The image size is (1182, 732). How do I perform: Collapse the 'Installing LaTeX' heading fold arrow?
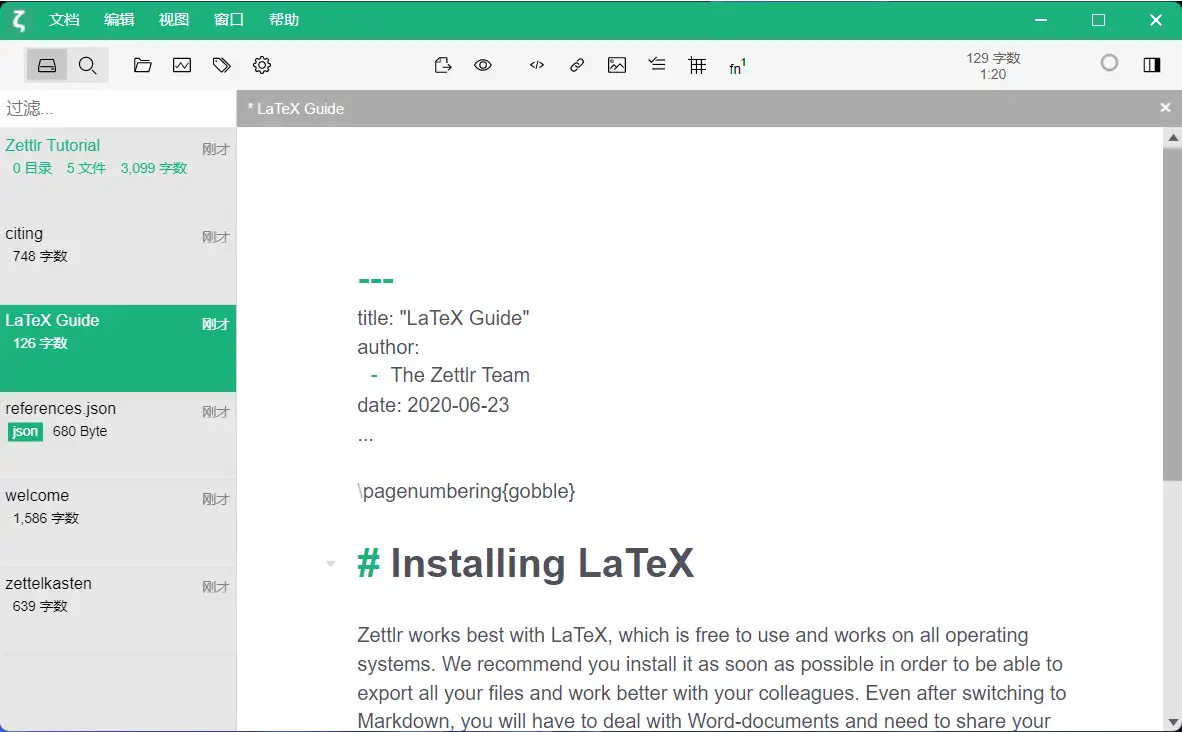330,564
